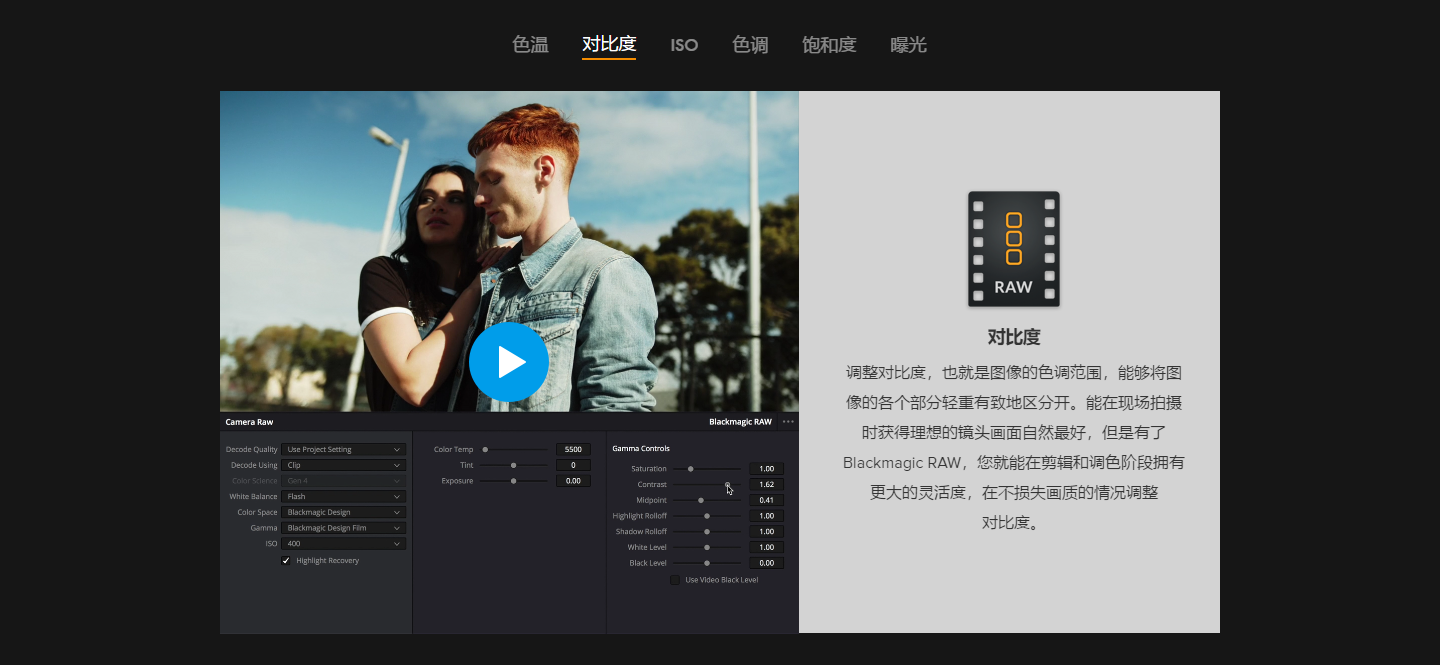Expand the White Balance dropdown

click(343, 497)
